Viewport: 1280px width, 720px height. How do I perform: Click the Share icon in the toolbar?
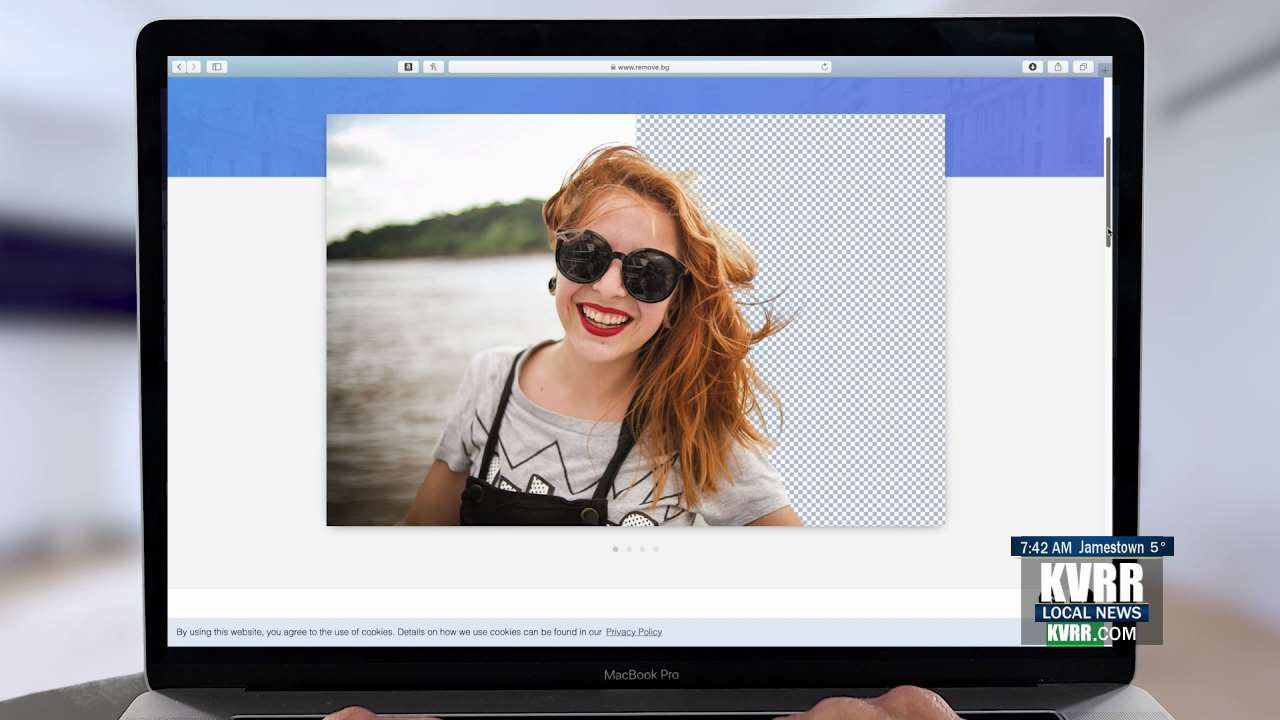[x=1057, y=67]
